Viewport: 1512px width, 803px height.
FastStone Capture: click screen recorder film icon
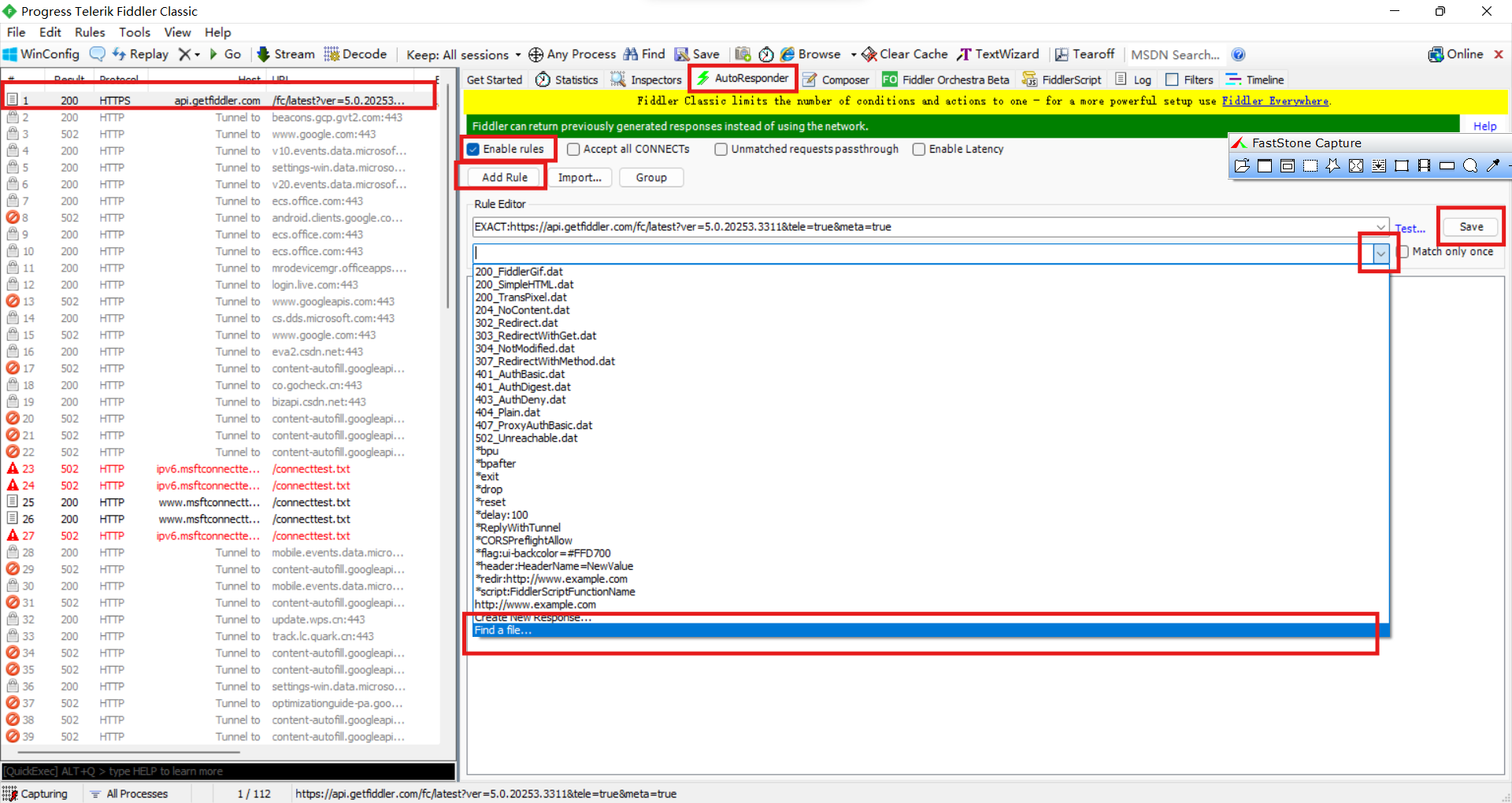tap(1424, 165)
